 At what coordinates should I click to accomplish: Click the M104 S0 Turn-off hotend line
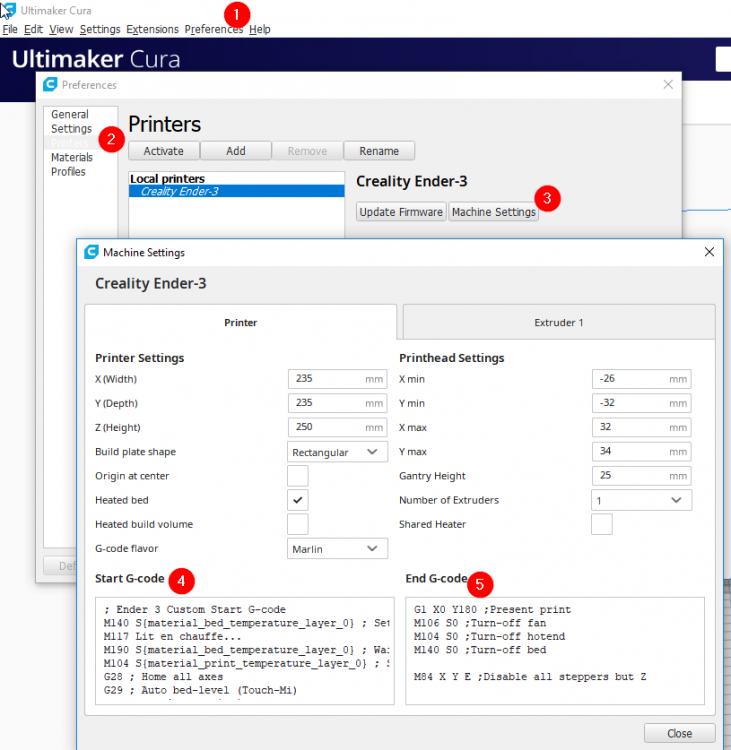489,637
